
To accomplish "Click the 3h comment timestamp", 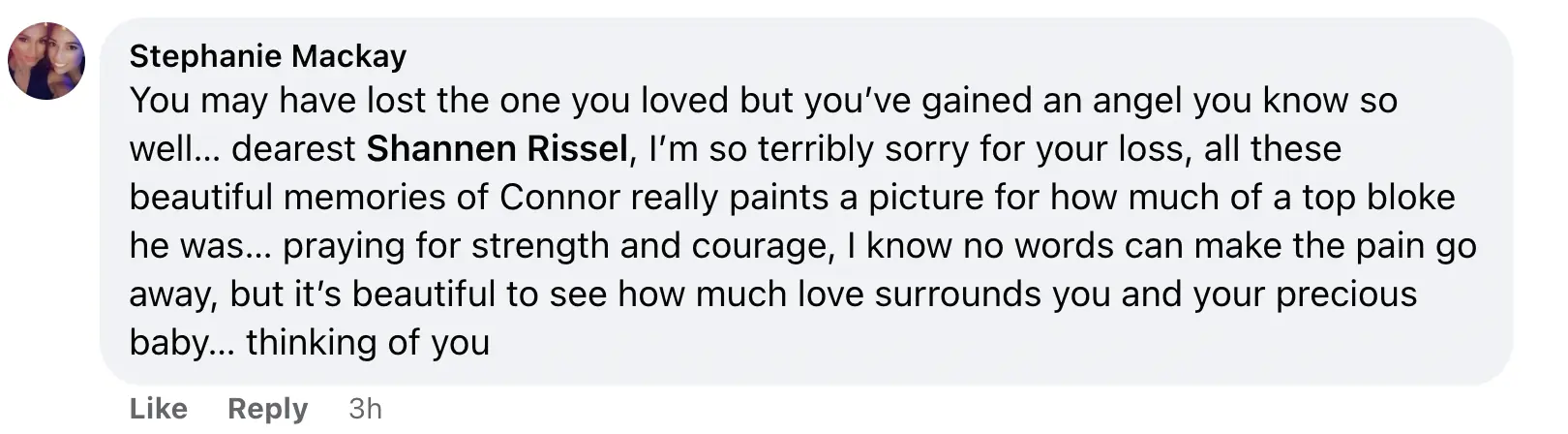I will tap(365, 409).
